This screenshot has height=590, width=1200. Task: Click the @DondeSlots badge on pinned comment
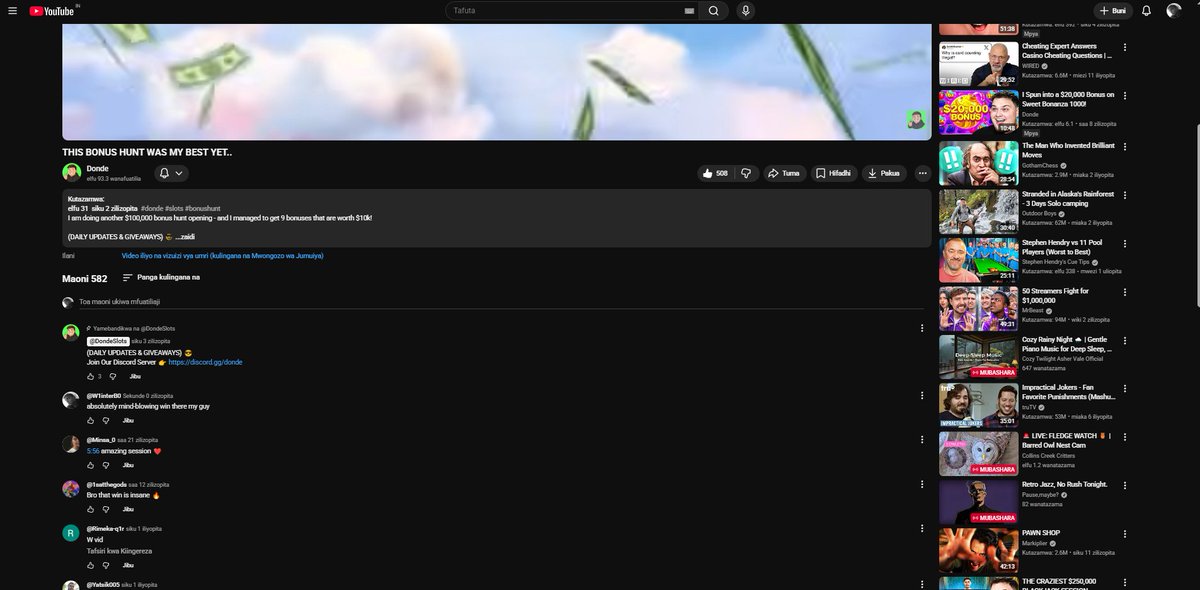(x=109, y=340)
